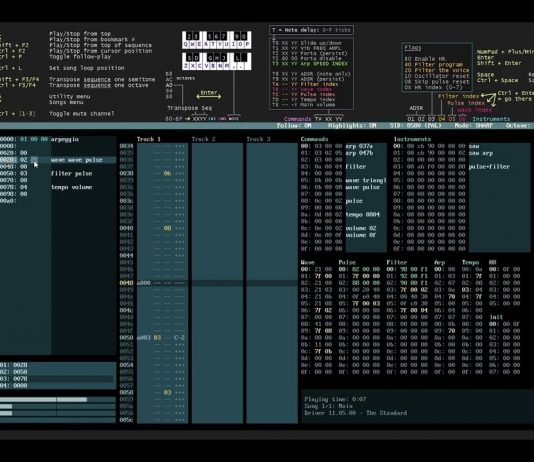Click Track 1 row 0040 command value 08
The image size is (534, 462).
point(167,228)
